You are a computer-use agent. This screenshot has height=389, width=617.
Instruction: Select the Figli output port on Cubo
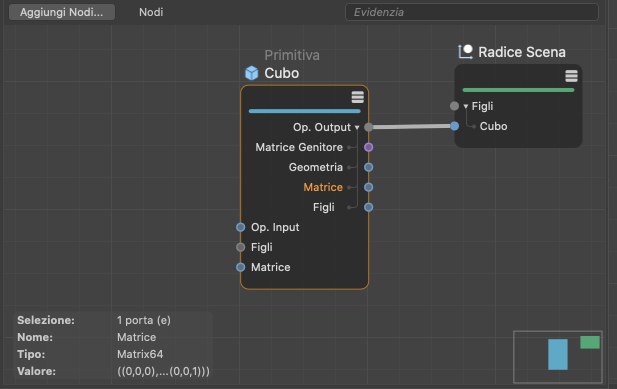pos(368,207)
